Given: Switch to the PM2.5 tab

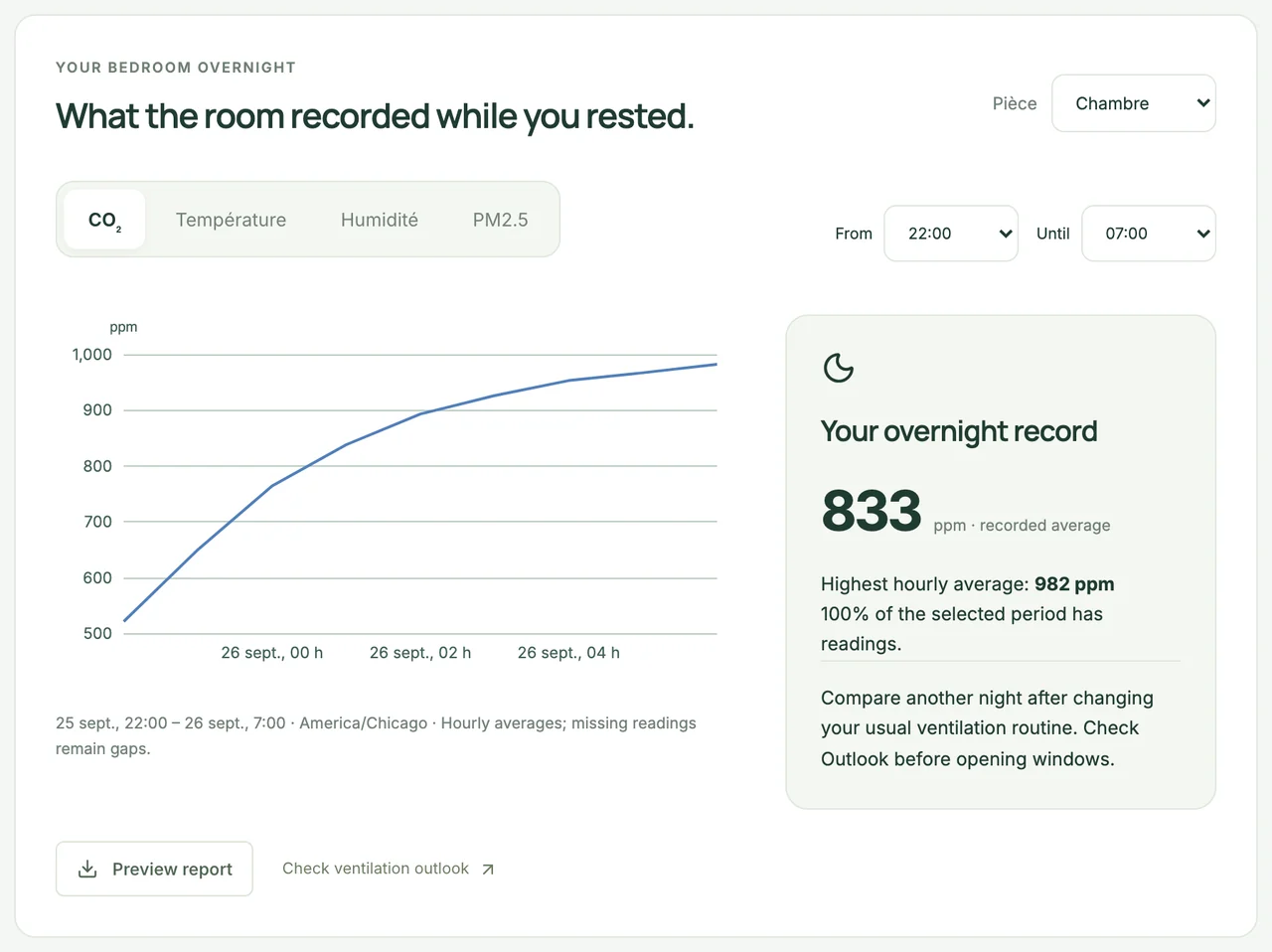Looking at the screenshot, I should 500,220.
